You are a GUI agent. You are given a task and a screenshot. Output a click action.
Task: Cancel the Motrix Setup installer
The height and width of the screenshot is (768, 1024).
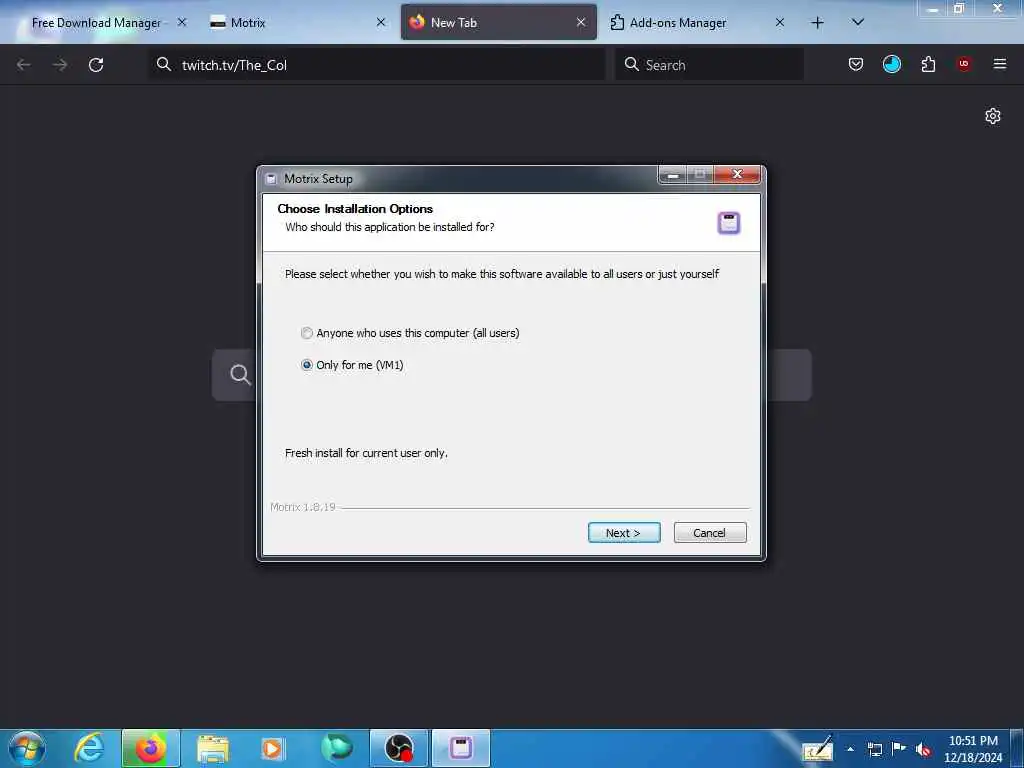[x=710, y=533]
